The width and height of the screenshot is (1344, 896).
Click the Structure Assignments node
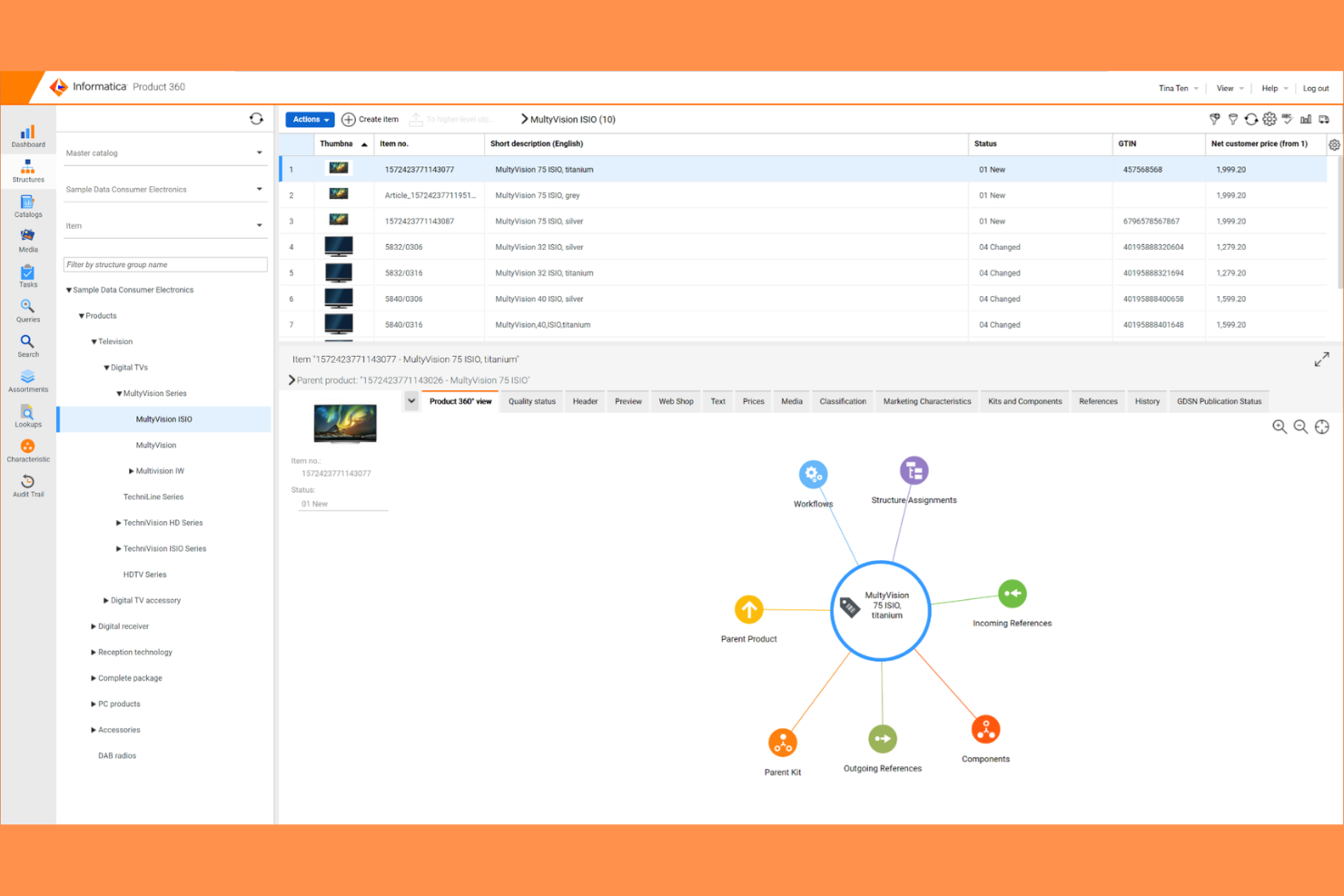914,470
